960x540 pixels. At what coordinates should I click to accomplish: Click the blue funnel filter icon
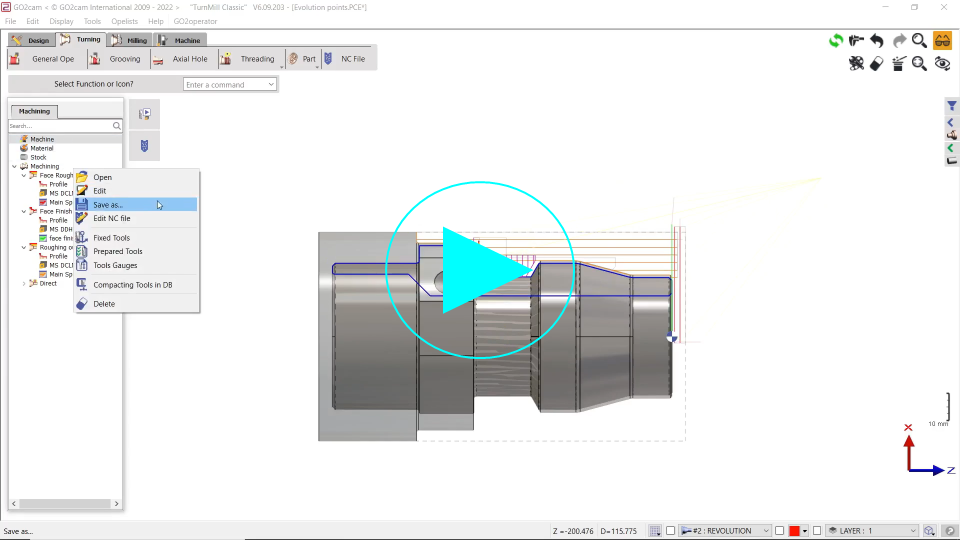[951, 106]
